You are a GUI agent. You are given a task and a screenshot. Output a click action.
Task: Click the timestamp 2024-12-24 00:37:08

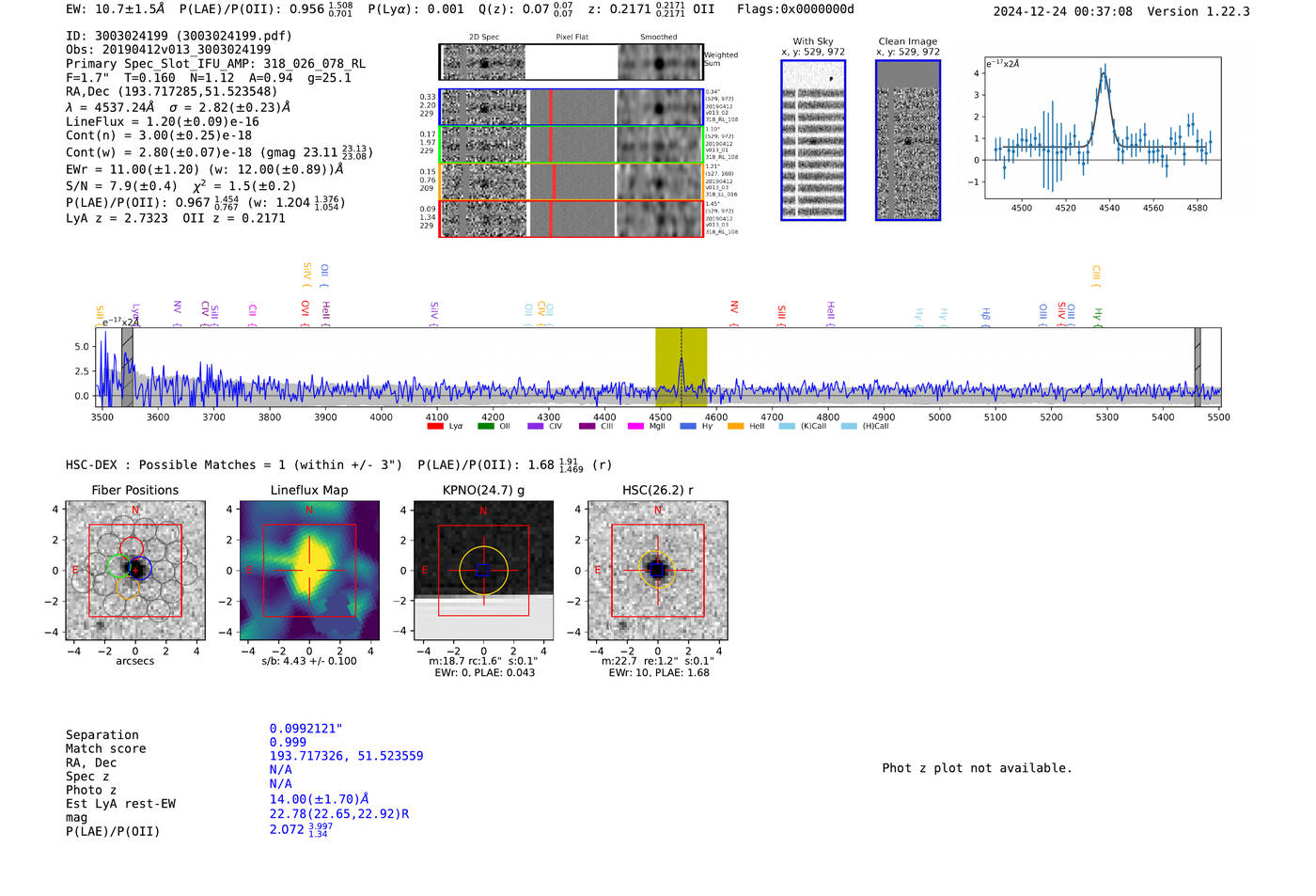click(x=1063, y=11)
